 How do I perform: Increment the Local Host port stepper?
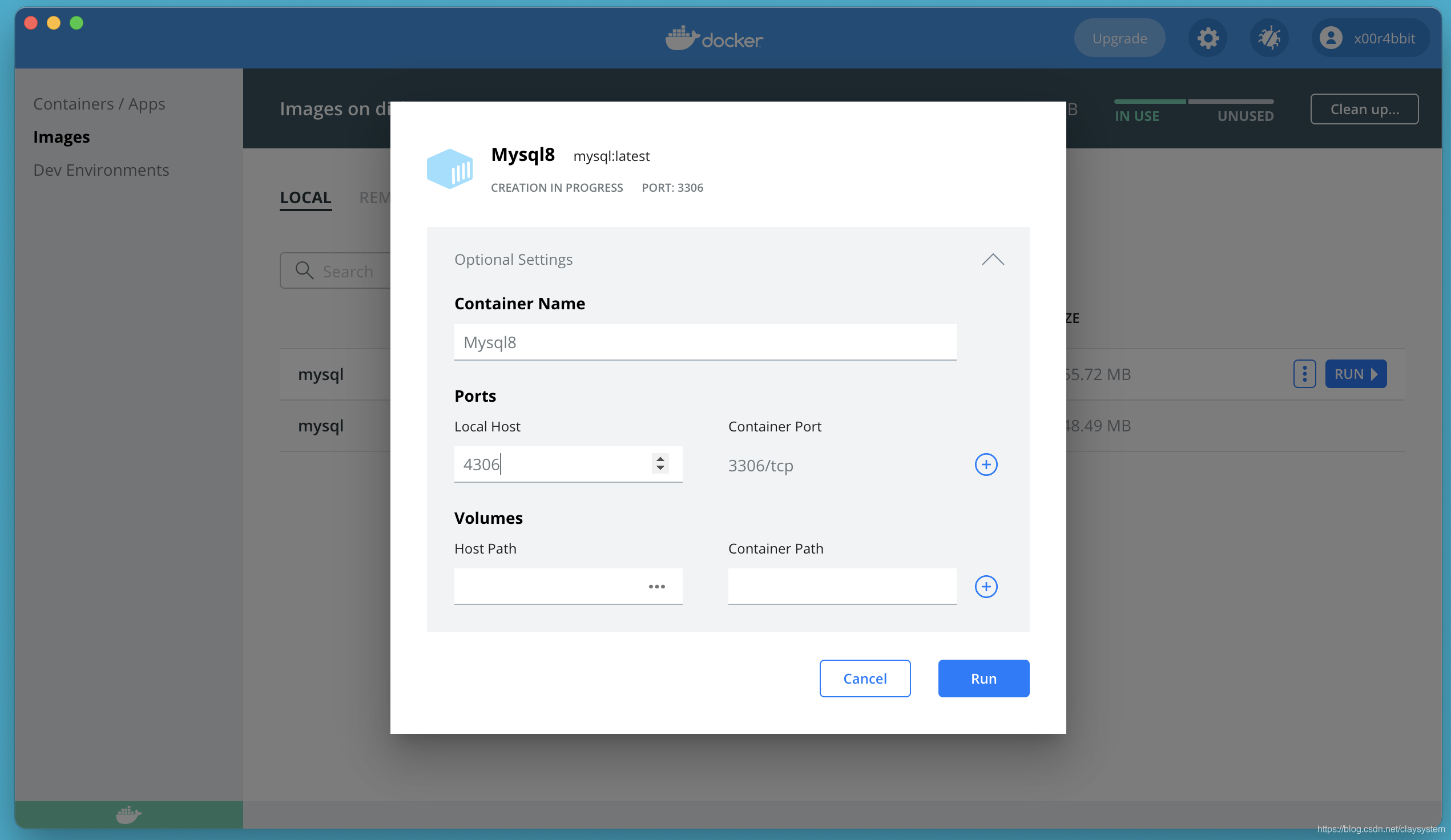(660, 459)
